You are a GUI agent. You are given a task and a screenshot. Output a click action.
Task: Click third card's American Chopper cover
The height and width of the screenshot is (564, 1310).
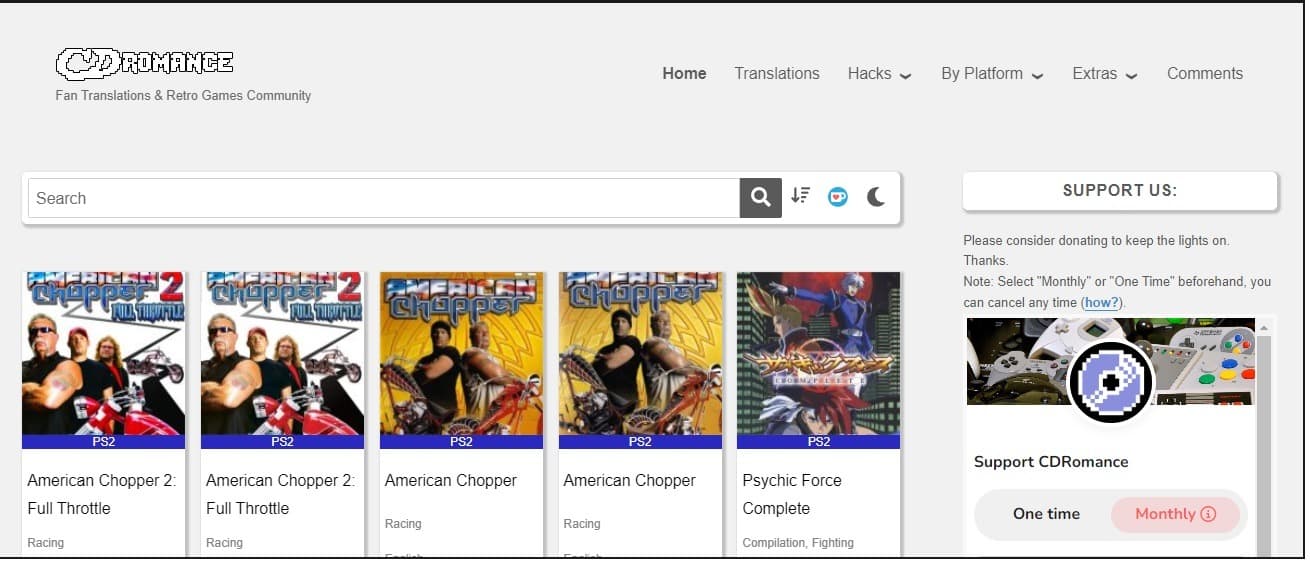coord(461,353)
